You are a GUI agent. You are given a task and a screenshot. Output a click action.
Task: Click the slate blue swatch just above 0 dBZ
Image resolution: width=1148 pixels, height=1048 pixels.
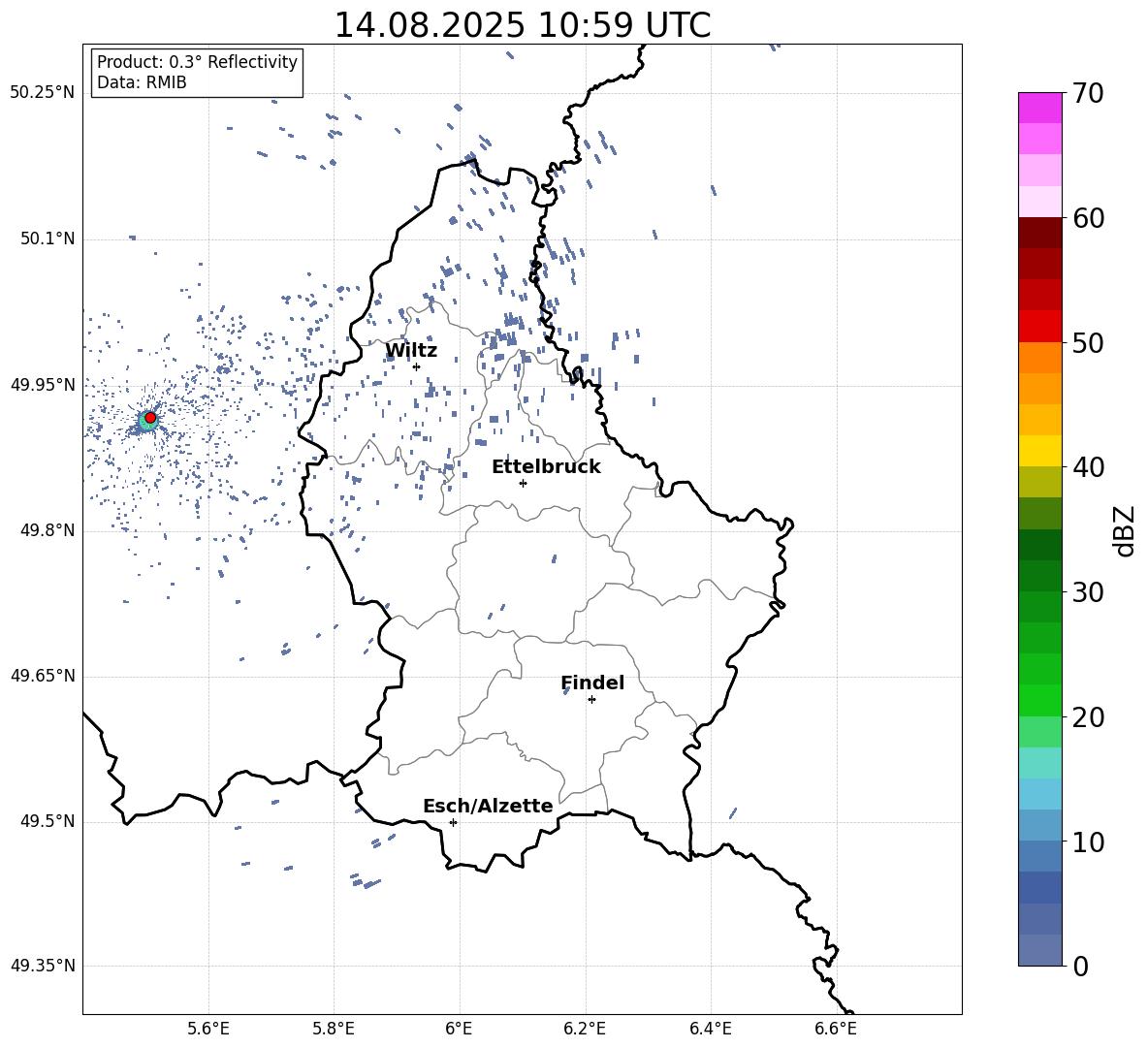pyautogui.click(x=1039, y=951)
